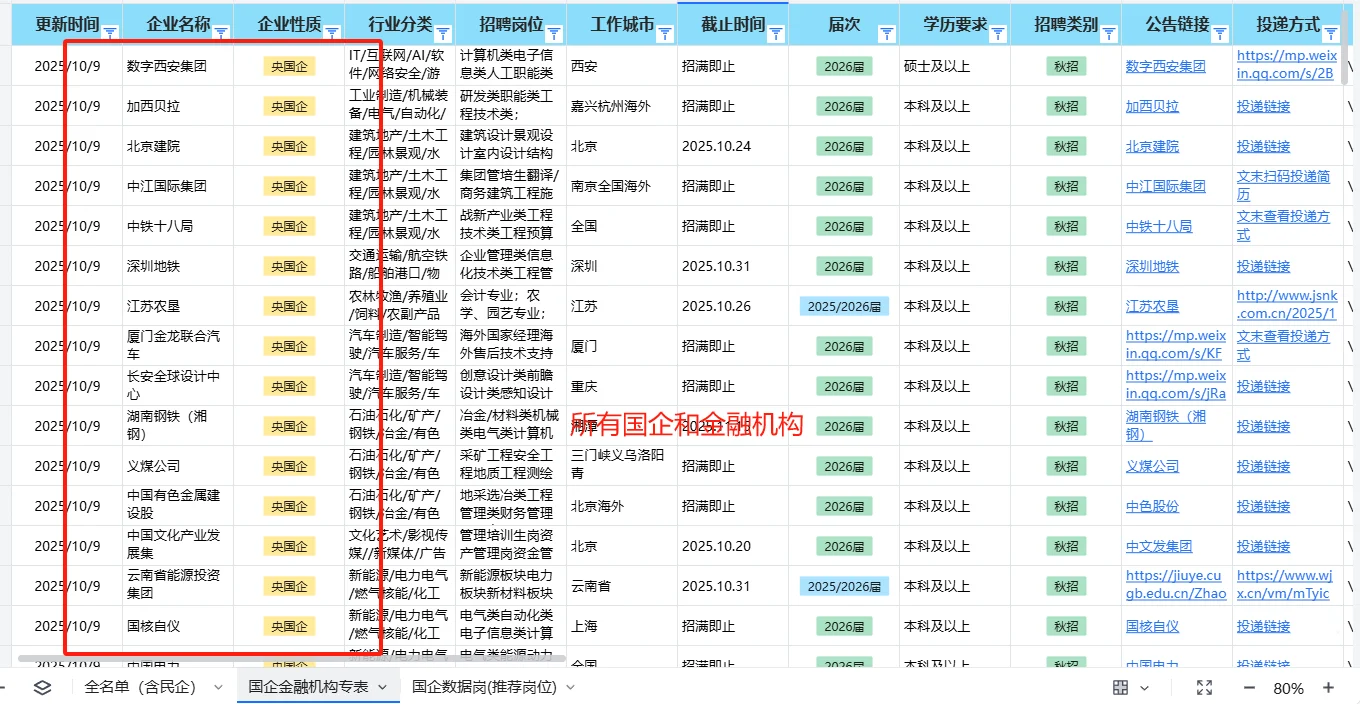The height and width of the screenshot is (704, 1360).
Task: Open 中江国际集团 announcement link
Action: click(1165, 186)
